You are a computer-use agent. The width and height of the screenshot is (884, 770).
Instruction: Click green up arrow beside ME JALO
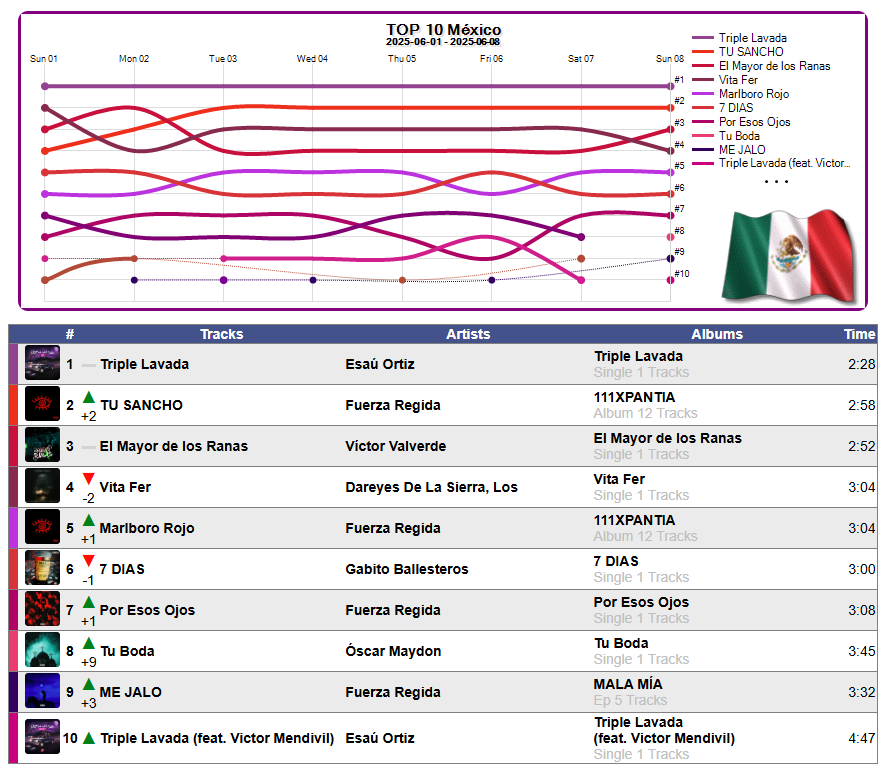(89, 684)
